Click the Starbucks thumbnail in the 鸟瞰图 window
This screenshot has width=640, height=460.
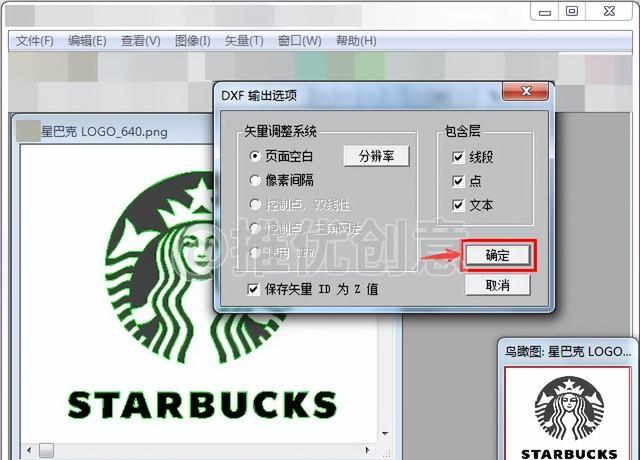pos(568,413)
